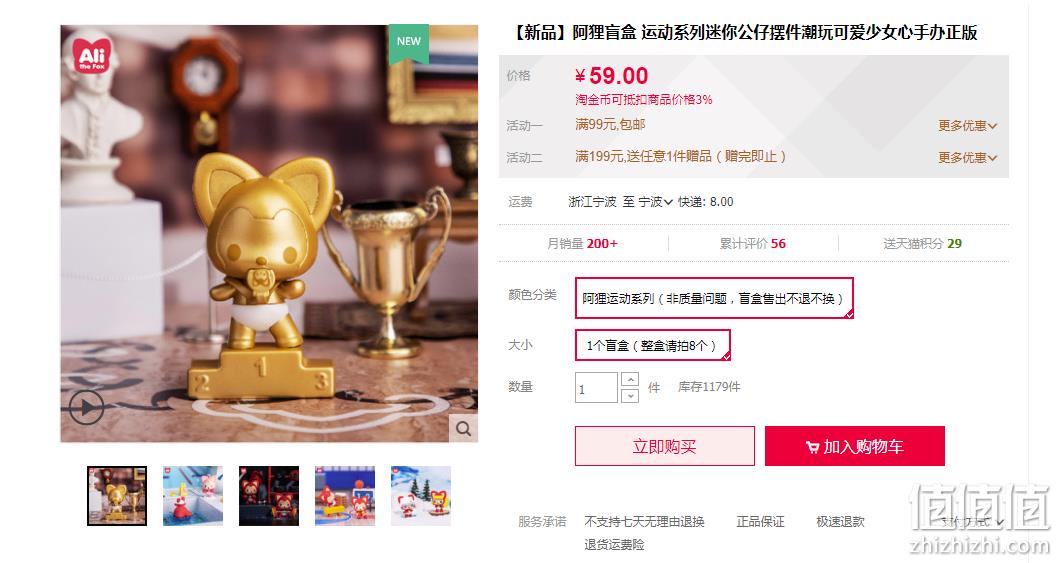
Task: Select the swimming pool scene thumbnail
Action: click(x=192, y=496)
